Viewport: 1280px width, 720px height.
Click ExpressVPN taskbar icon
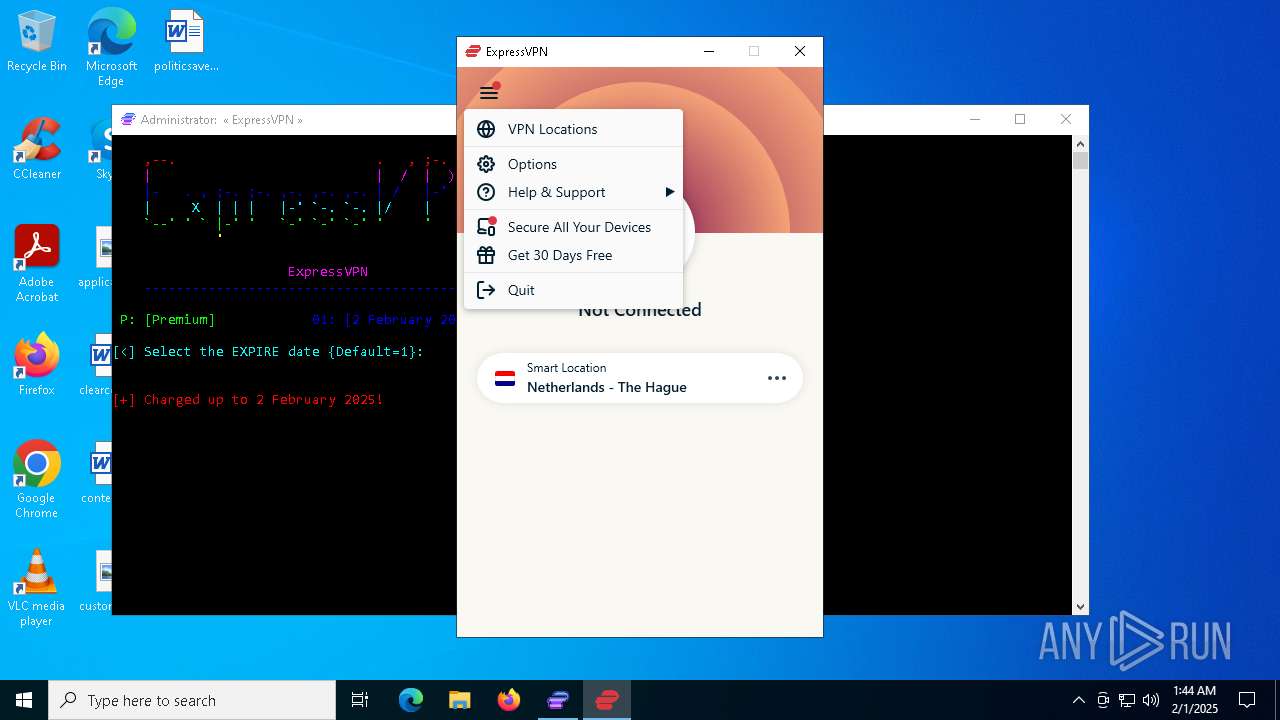pos(607,700)
